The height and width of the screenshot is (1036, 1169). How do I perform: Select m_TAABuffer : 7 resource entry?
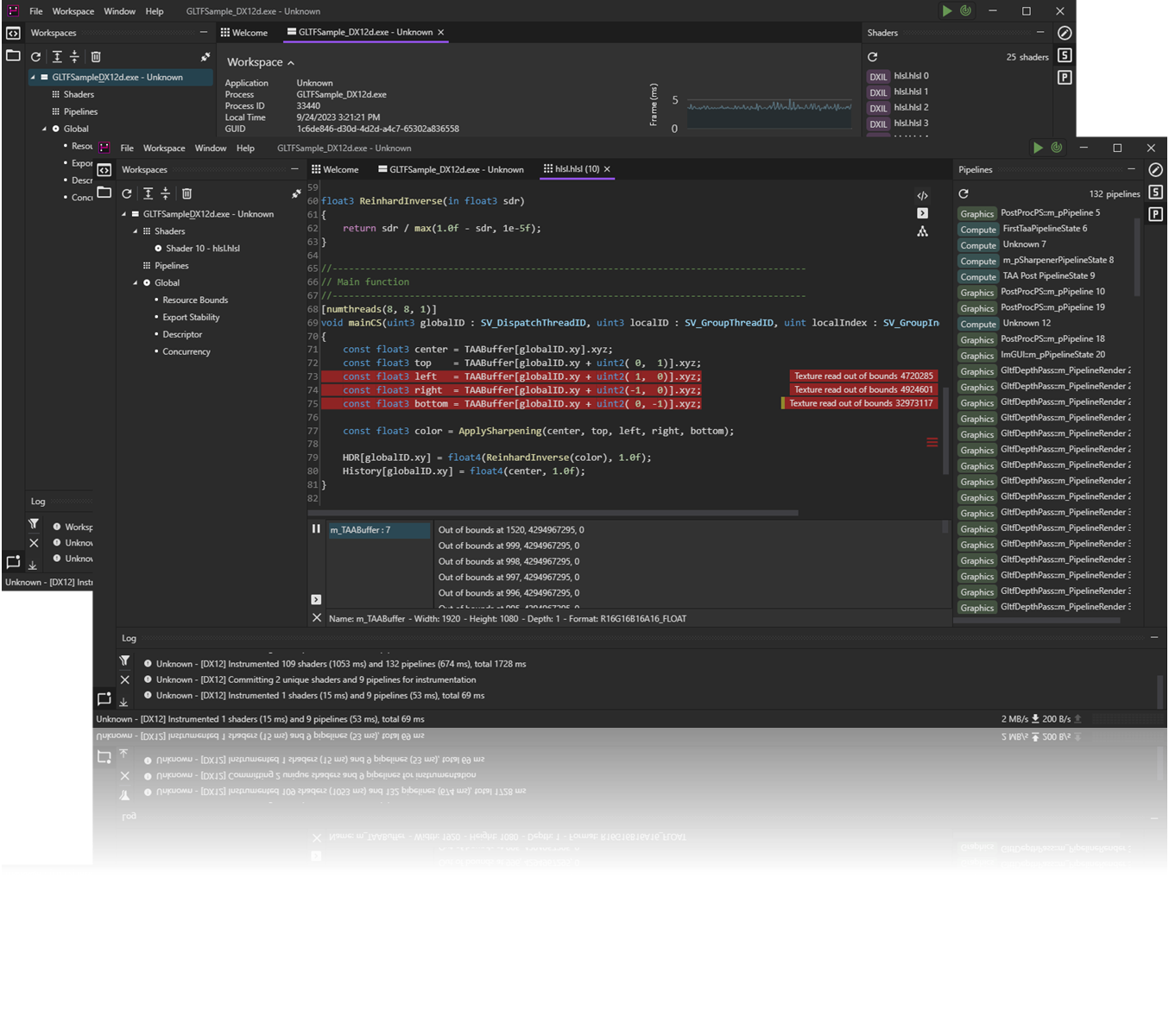click(377, 530)
